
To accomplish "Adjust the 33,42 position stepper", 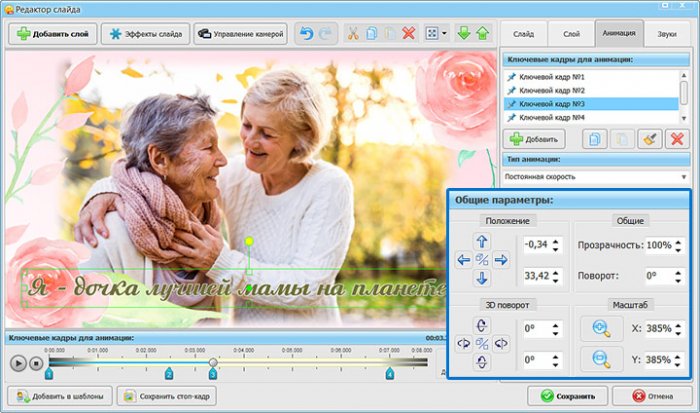I will [x=555, y=276].
